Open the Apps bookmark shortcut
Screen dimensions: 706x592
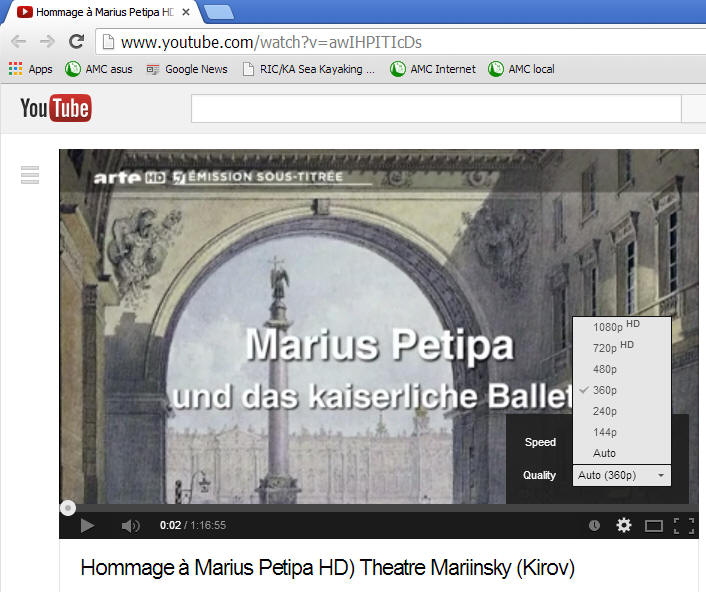point(31,69)
